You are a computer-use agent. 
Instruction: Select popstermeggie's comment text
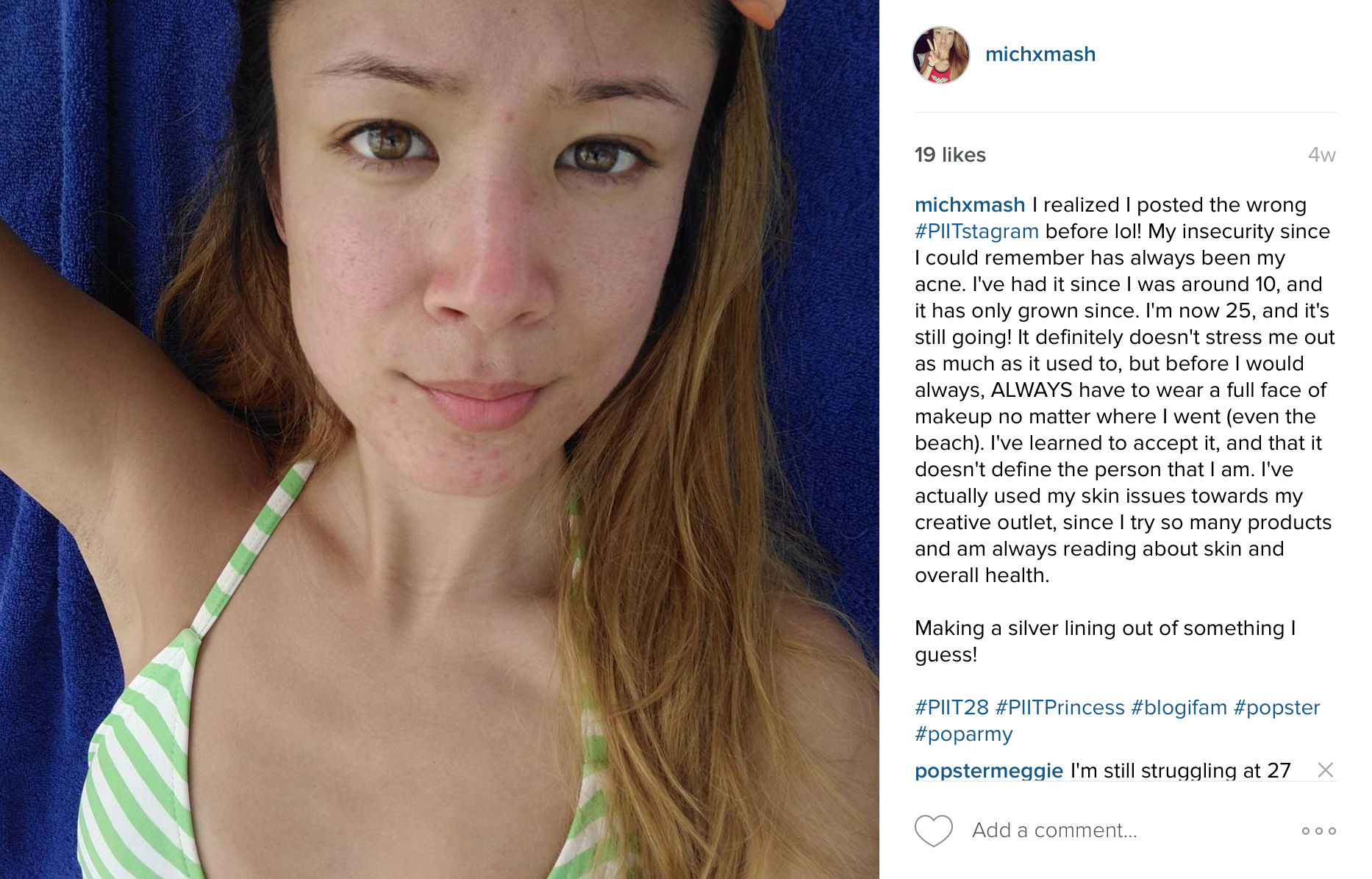click(1180, 770)
